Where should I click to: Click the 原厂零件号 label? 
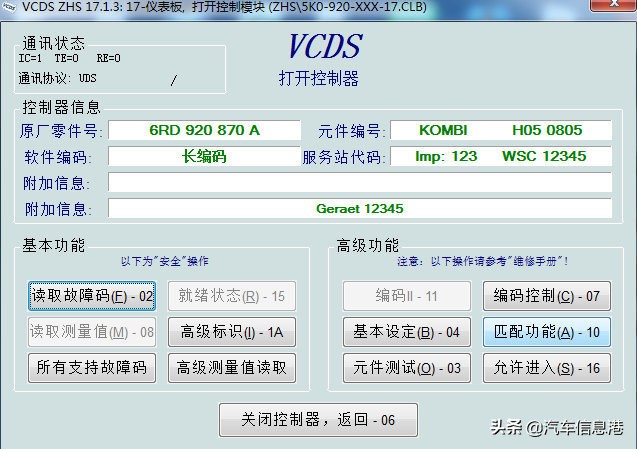61,131
